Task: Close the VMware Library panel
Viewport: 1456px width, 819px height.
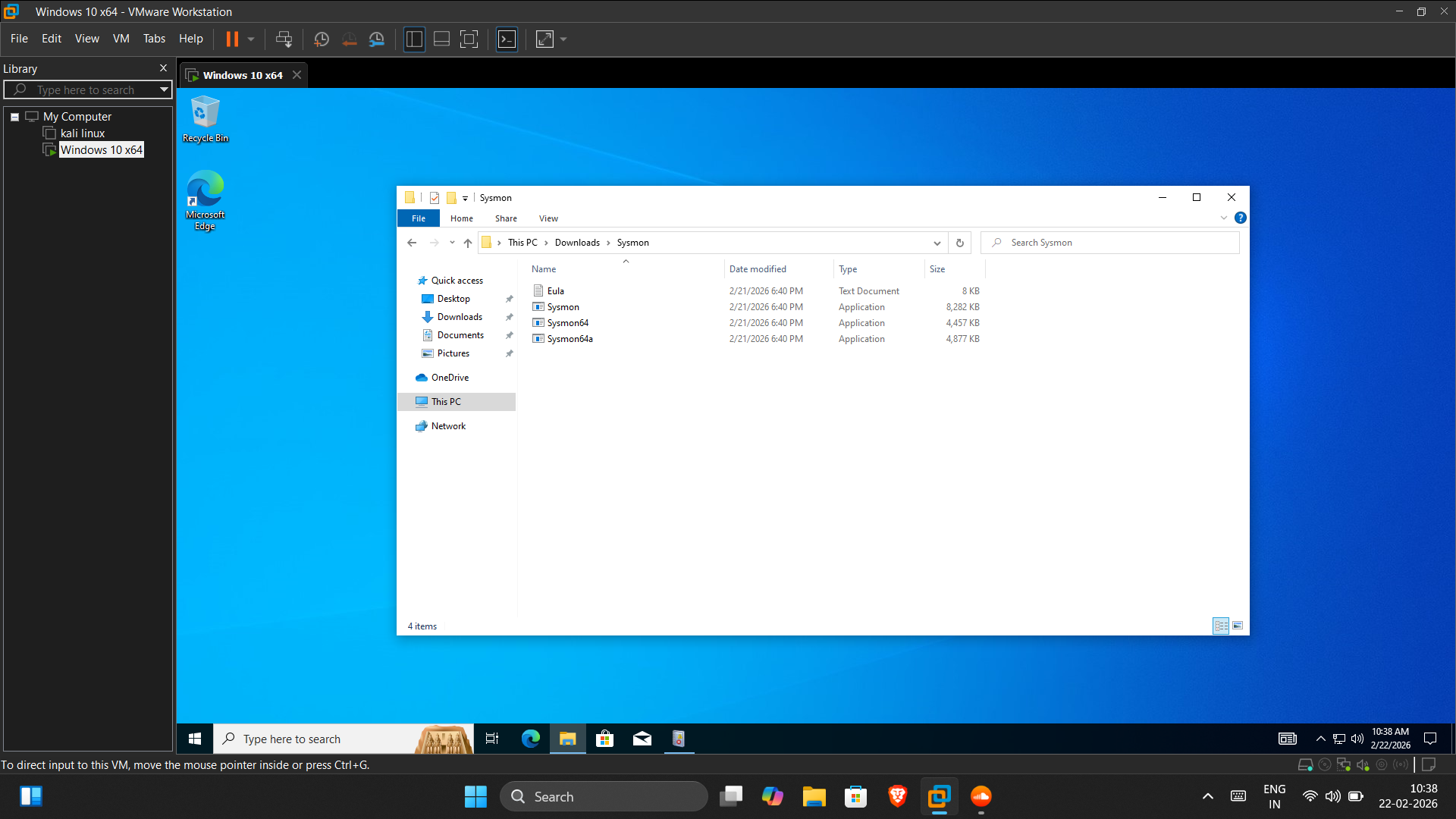Action: coord(163,68)
